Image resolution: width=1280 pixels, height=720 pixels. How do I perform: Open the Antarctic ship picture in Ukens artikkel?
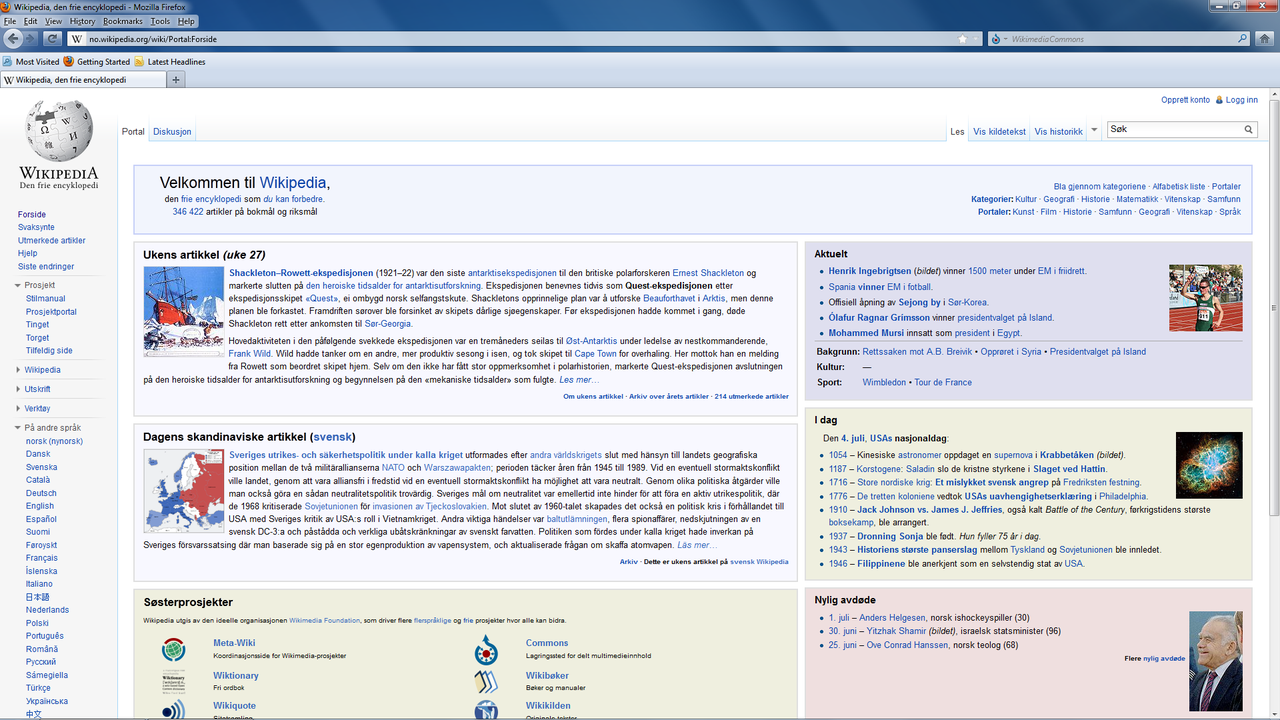click(x=184, y=311)
